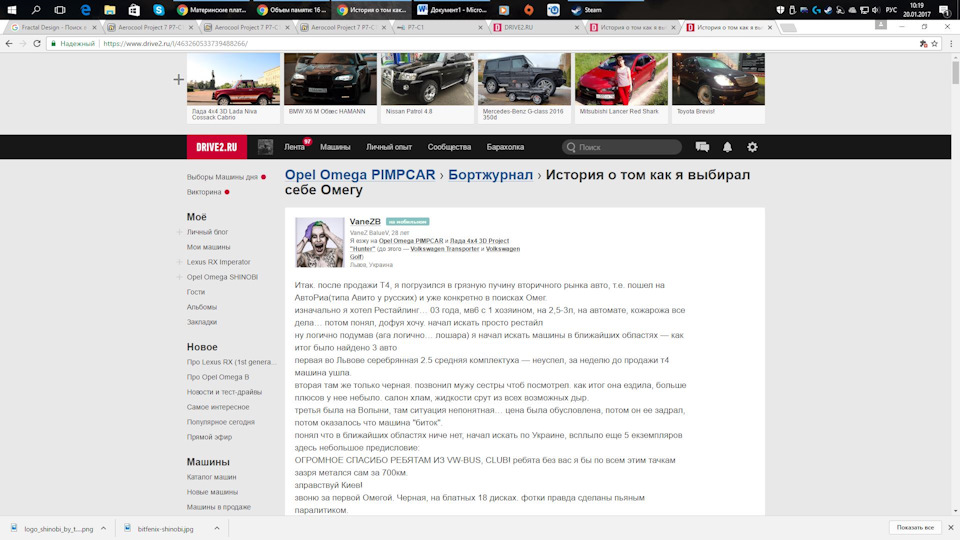Switch to the Fractal Design browser tab
The height and width of the screenshot is (540, 960).
[53, 28]
